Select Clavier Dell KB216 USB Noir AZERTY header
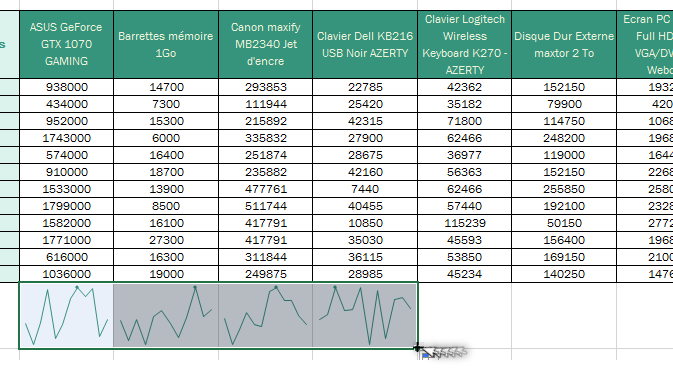The width and height of the screenshot is (673, 378). tap(365, 44)
